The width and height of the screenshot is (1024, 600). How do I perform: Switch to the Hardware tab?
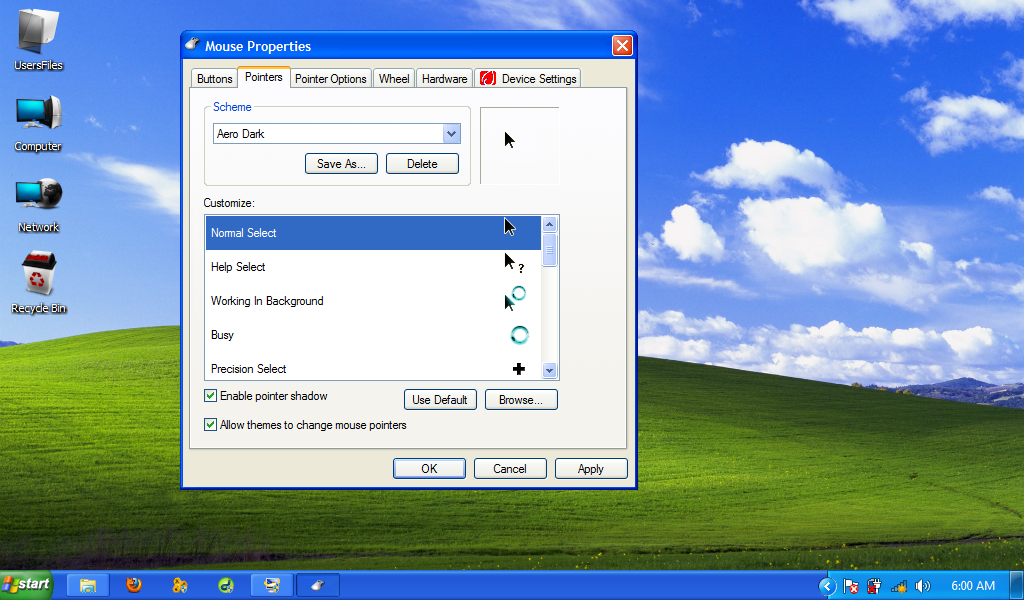click(x=444, y=78)
